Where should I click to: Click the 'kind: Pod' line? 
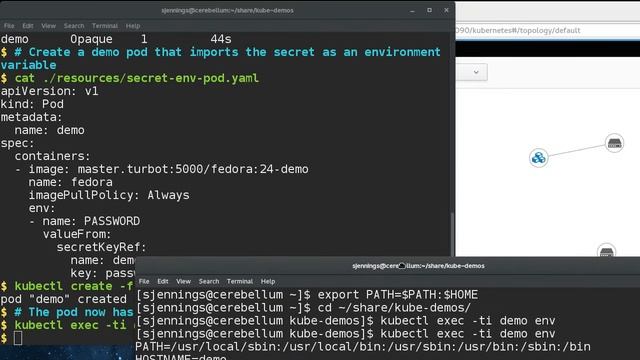coord(32,104)
